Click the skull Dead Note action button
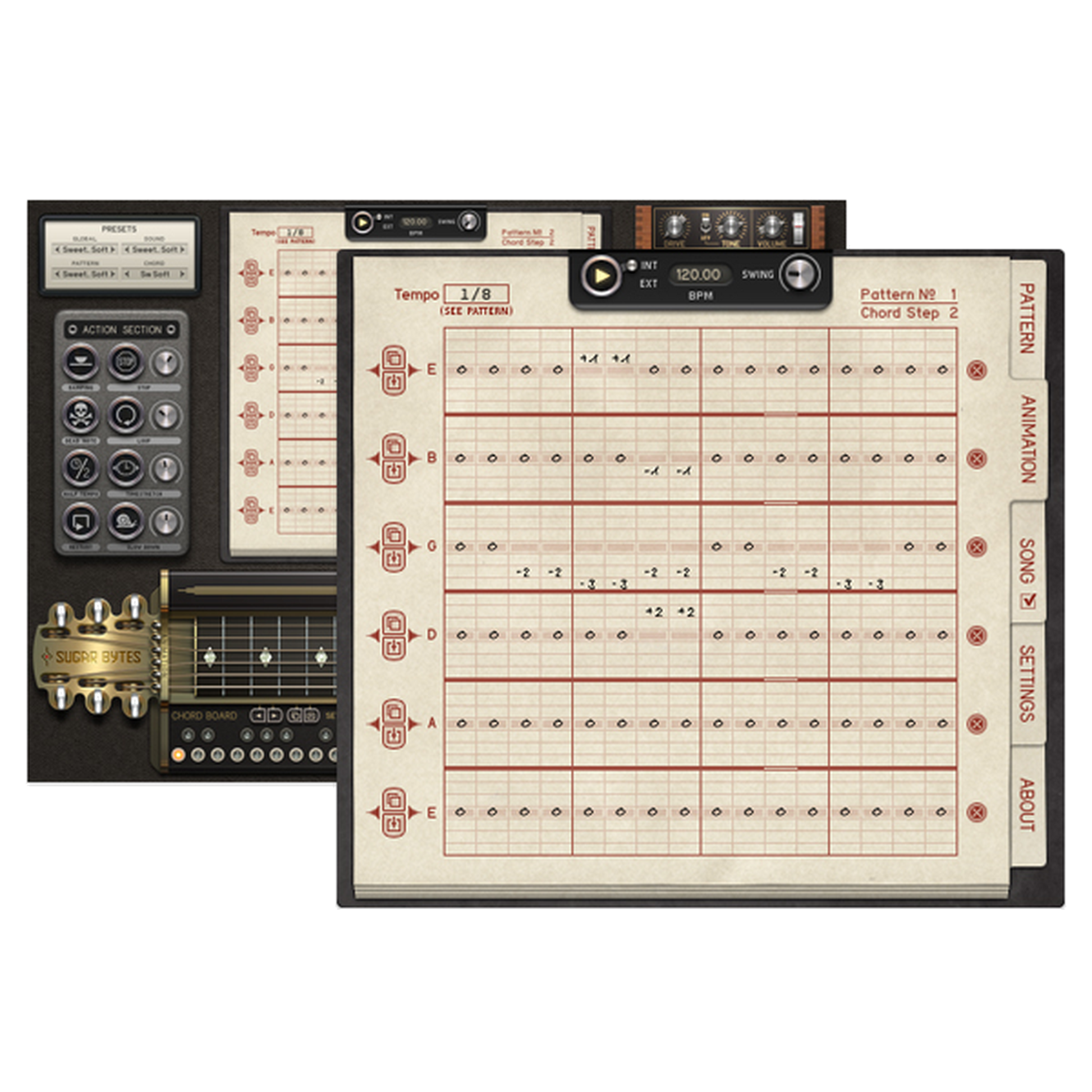This screenshot has width=1092, height=1092. [81, 415]
